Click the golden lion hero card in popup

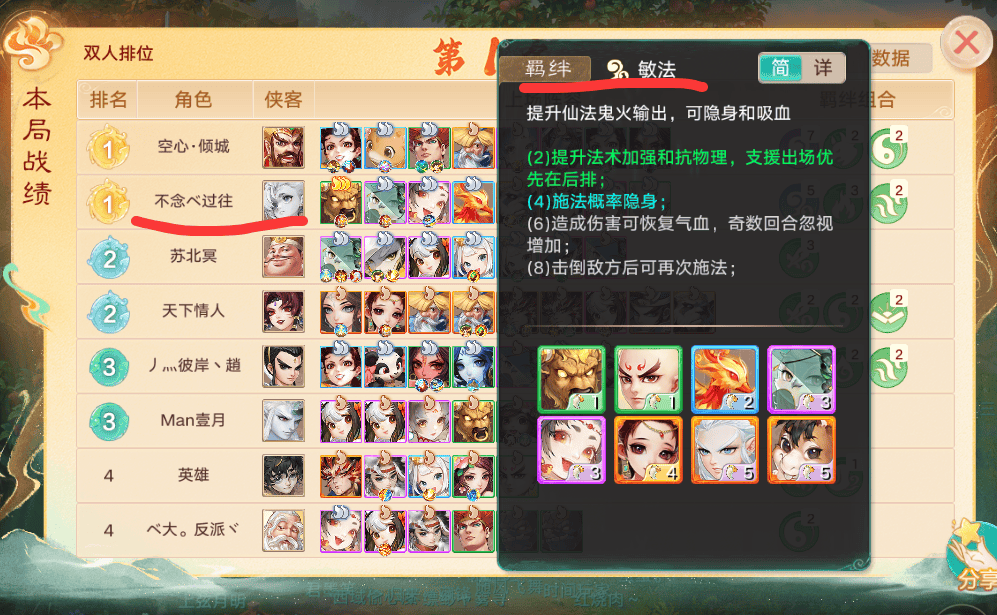click(571, 379)
